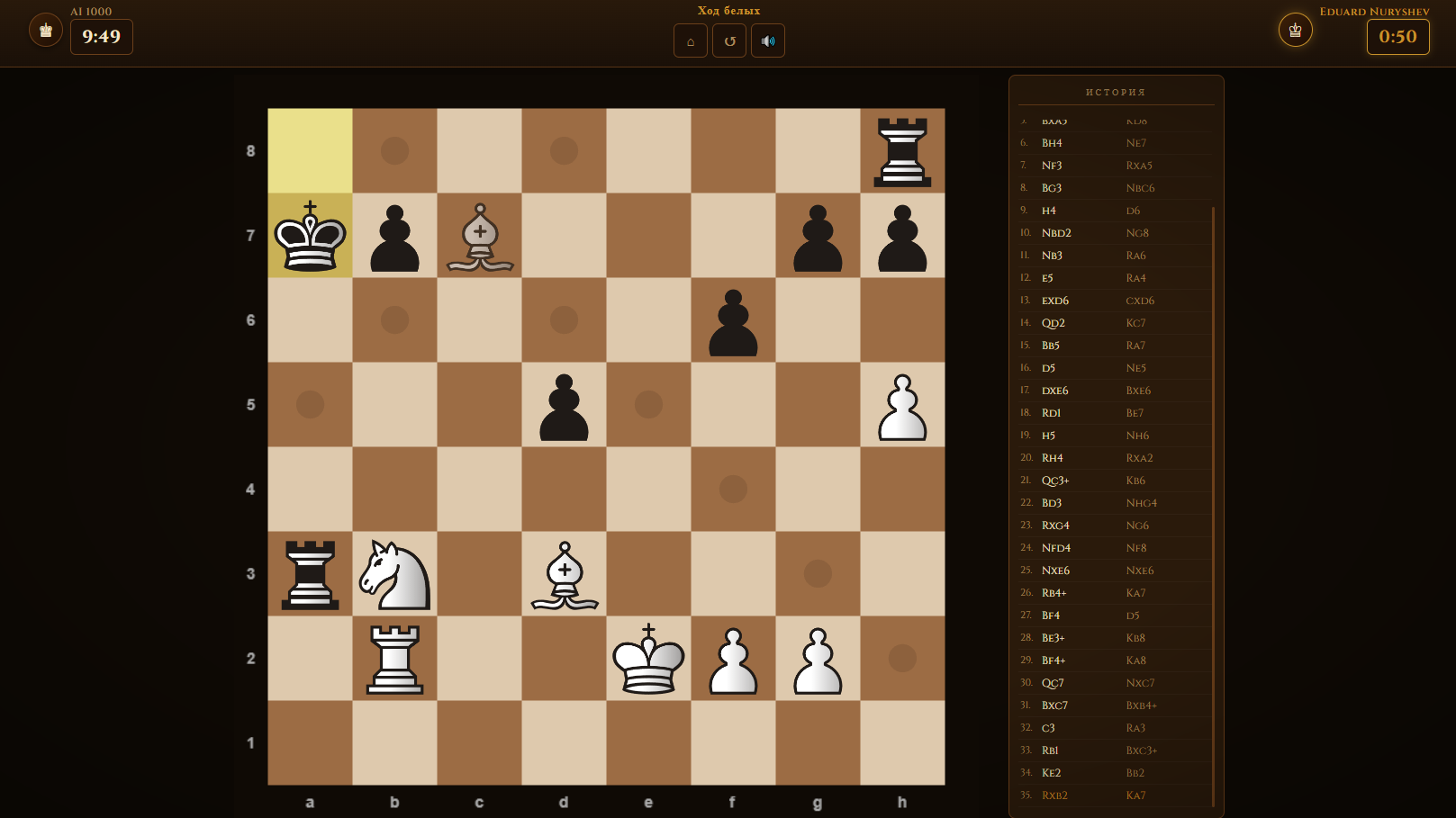Click the Rxa5 reply in move 7
Viewport: 1456px width, 818px height.
click(1139, 166)
